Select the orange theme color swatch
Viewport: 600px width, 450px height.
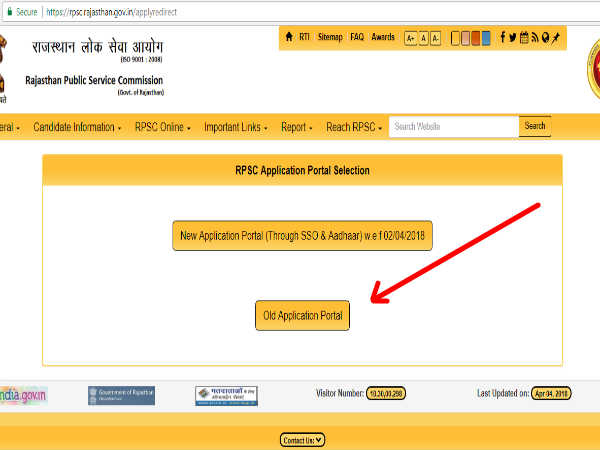coord(476,38)
